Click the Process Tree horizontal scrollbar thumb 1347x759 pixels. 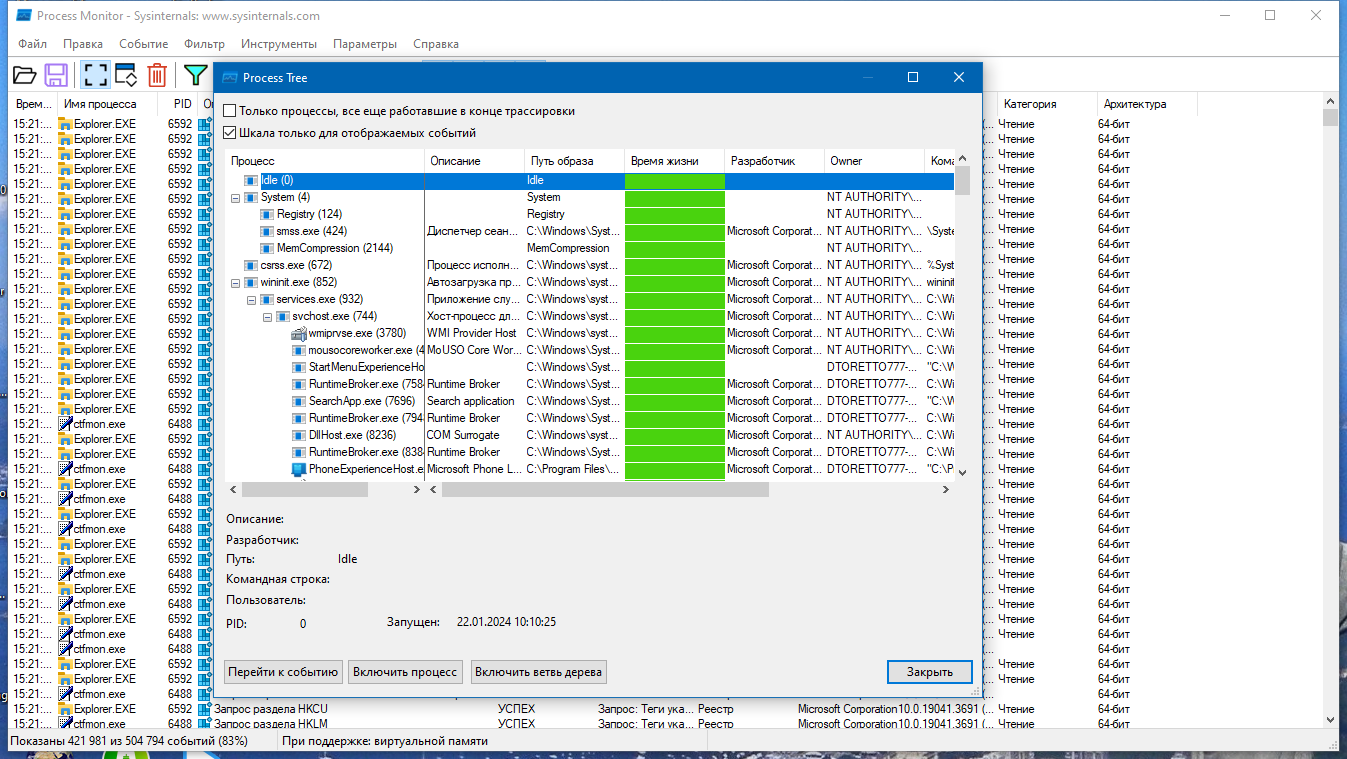[605, 490]
